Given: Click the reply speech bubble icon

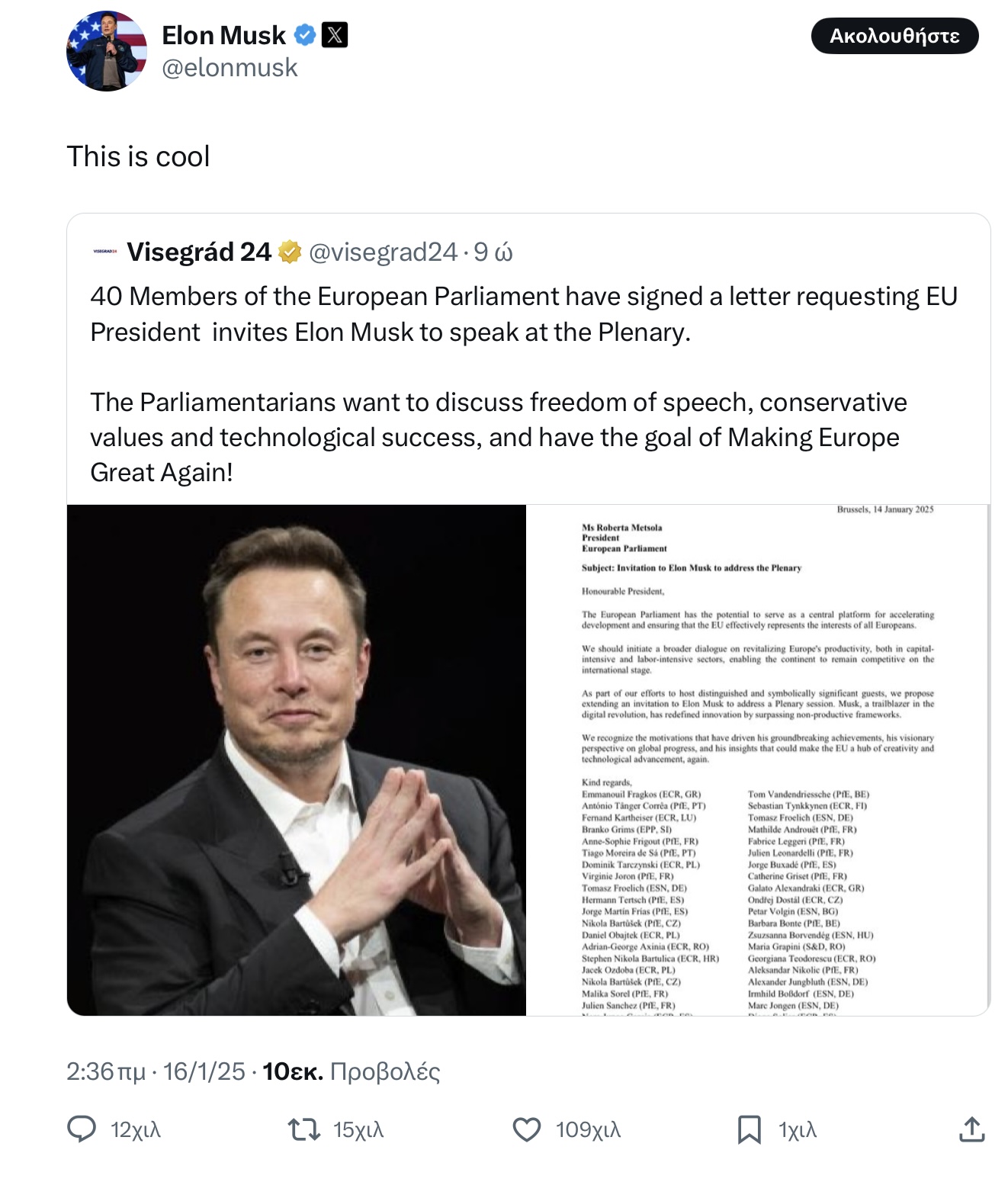Looking at the screenshot, I should tap(82, 1129).
